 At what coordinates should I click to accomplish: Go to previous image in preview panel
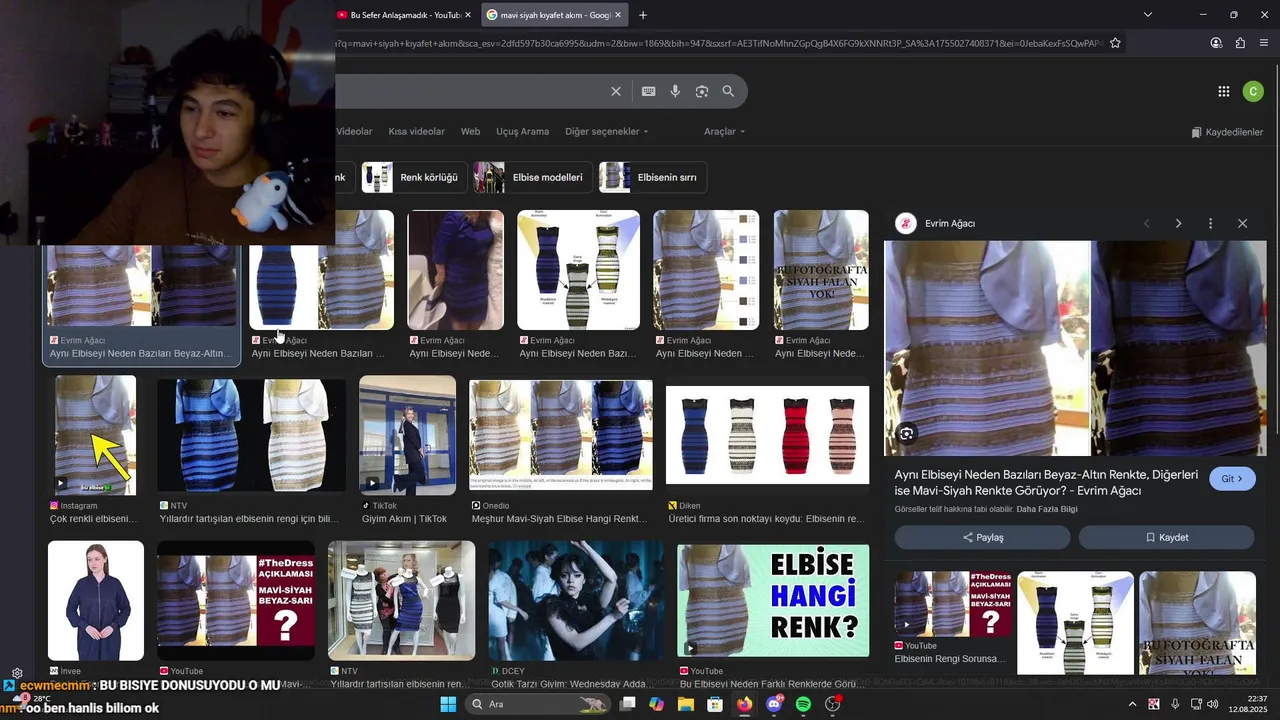click(1146, 223)
